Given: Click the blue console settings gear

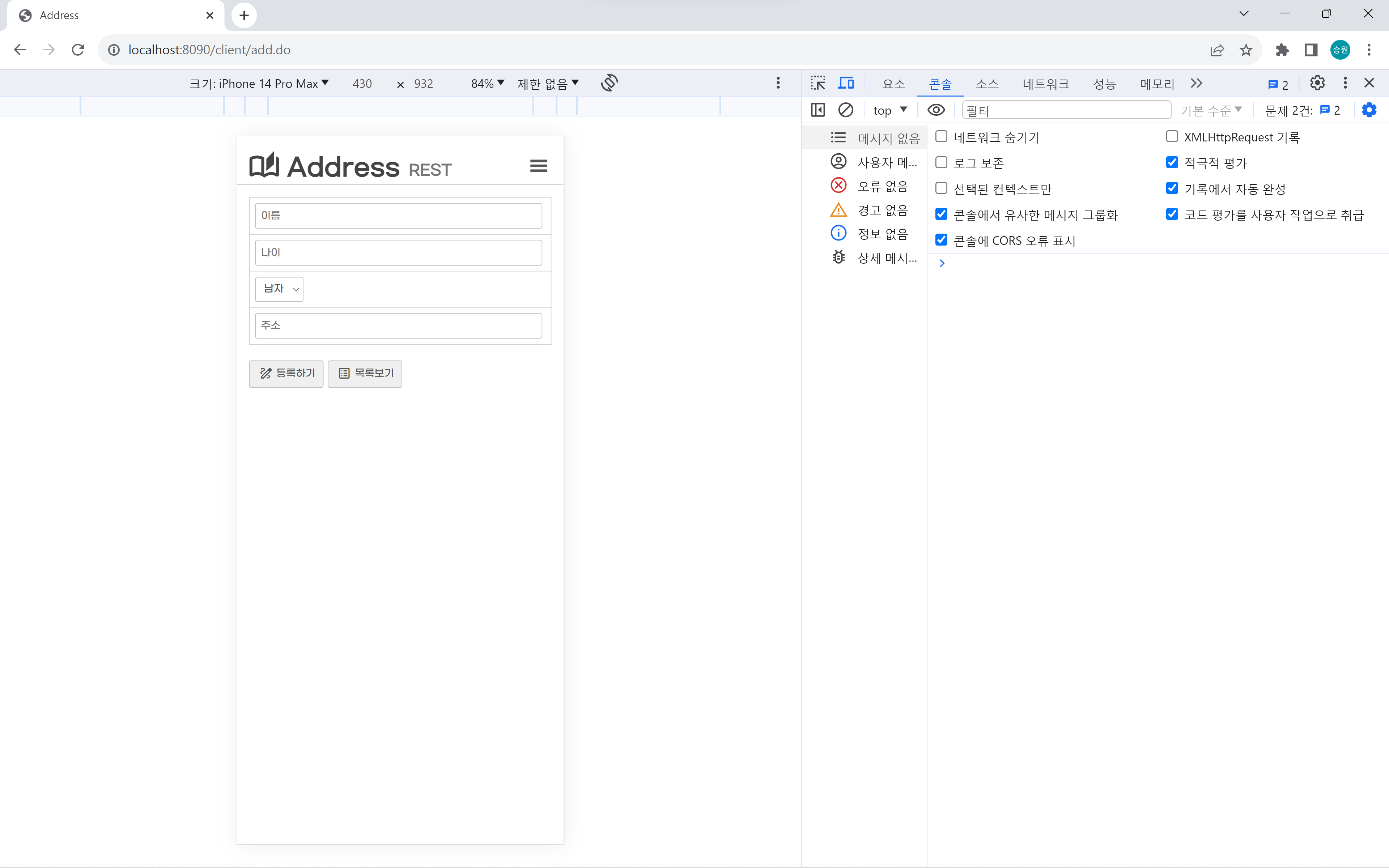Looking at the screenshot, I should [x=1369, y=110].
